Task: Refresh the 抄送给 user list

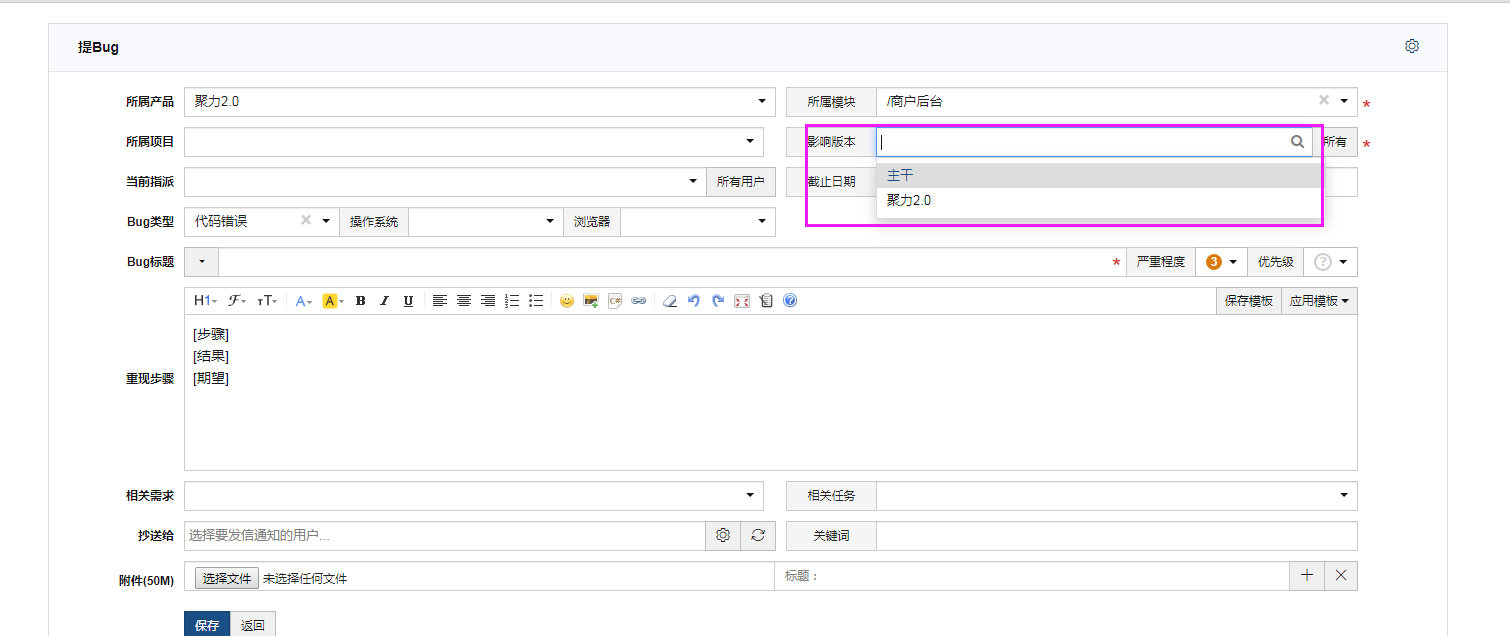Action: point(758,536)
